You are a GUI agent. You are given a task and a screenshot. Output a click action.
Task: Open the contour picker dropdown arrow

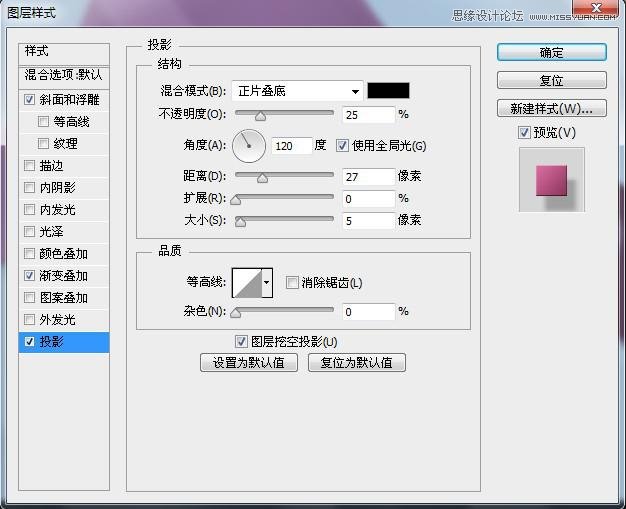267,283
